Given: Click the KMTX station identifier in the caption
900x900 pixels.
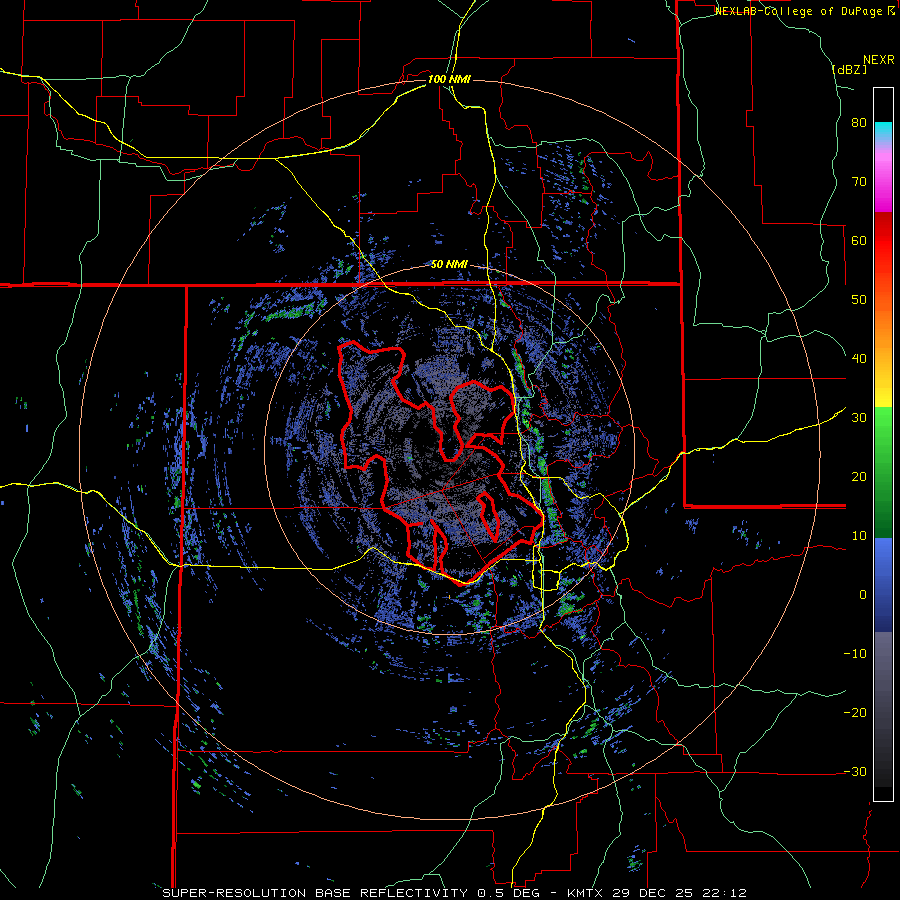Looking at the screenshot, I should pos(587,893).
